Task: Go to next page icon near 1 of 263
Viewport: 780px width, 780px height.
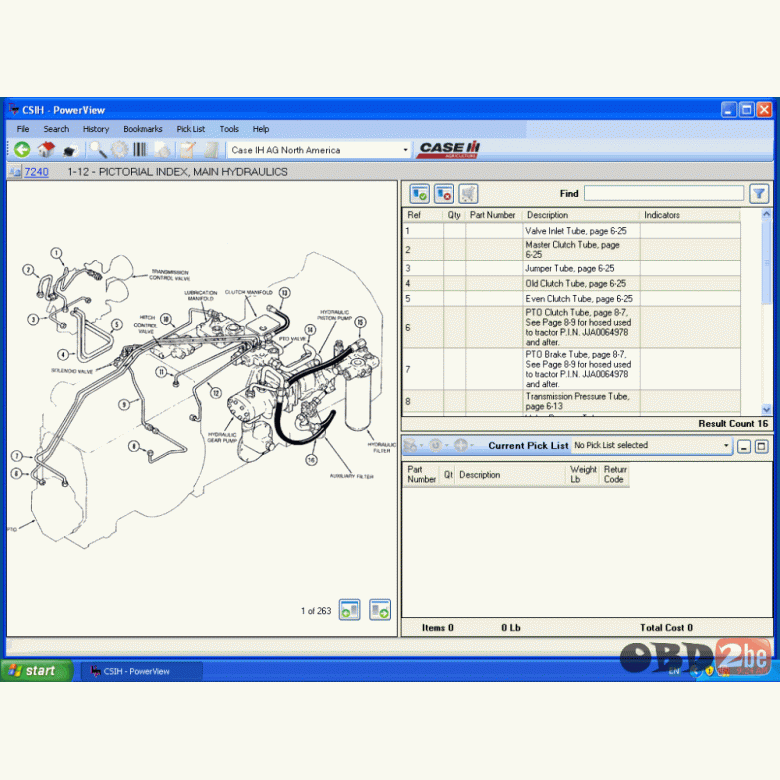Action: (x=380, y=610)
